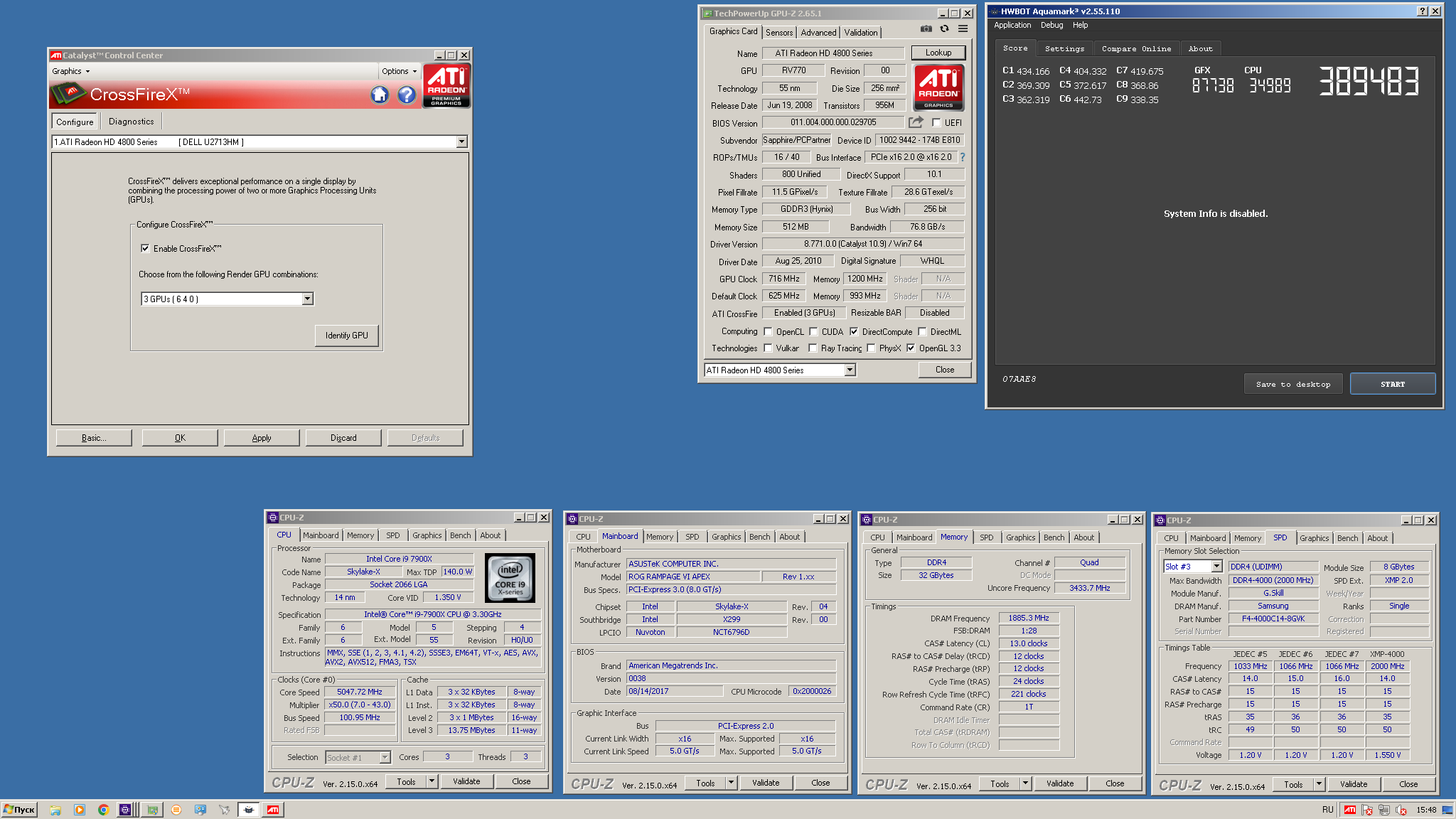
Task: Click the muted volume speaker tray icon
Action: pos(1401,810)
